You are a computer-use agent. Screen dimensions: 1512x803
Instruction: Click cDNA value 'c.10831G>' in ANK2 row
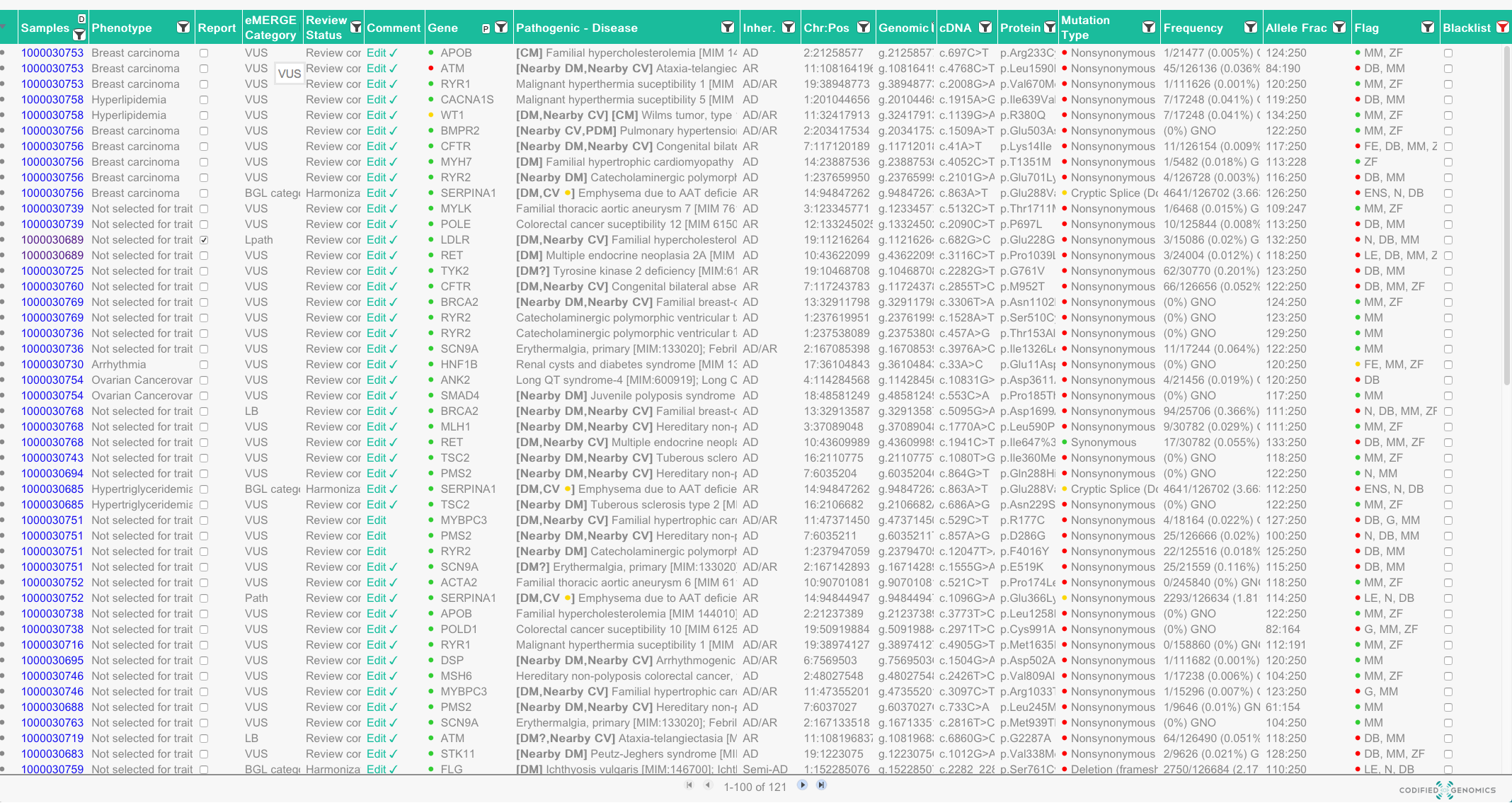pyautogui.click(x=966, y=380)
